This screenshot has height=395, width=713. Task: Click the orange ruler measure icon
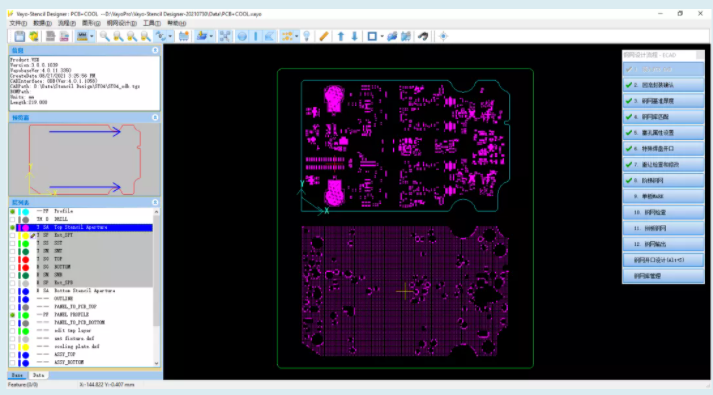pyautogui.click(x=324, y=36)
